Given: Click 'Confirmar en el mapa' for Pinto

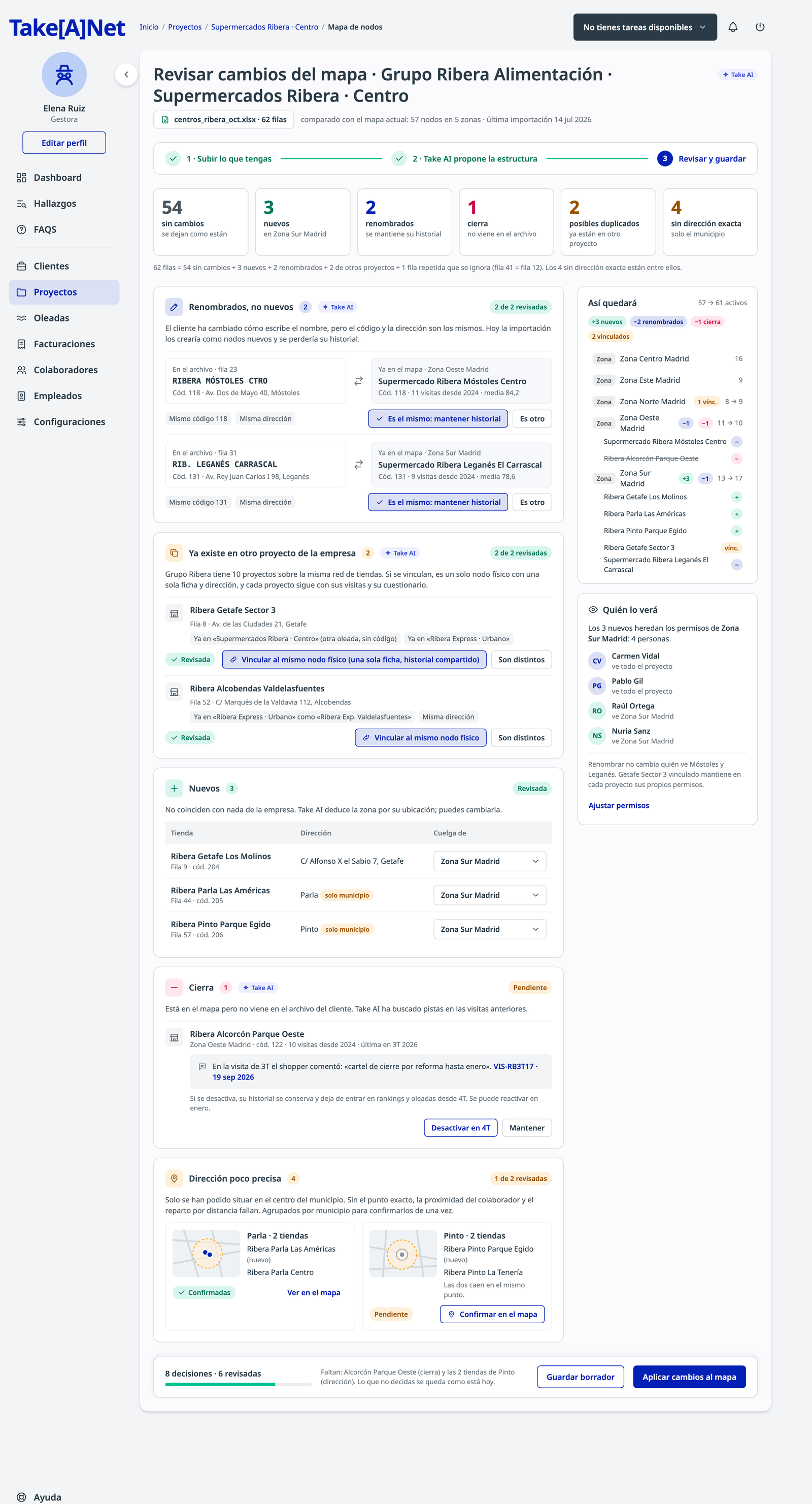Looking at the screenshot, I should [x=492, y=1314].
